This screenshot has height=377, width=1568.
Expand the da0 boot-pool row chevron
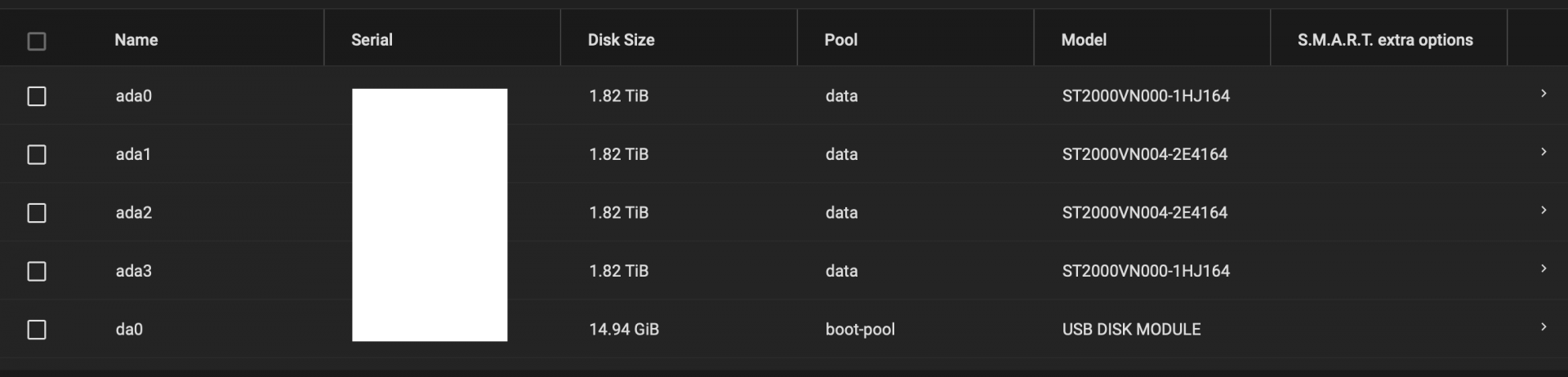click(x=1543, y=327)
